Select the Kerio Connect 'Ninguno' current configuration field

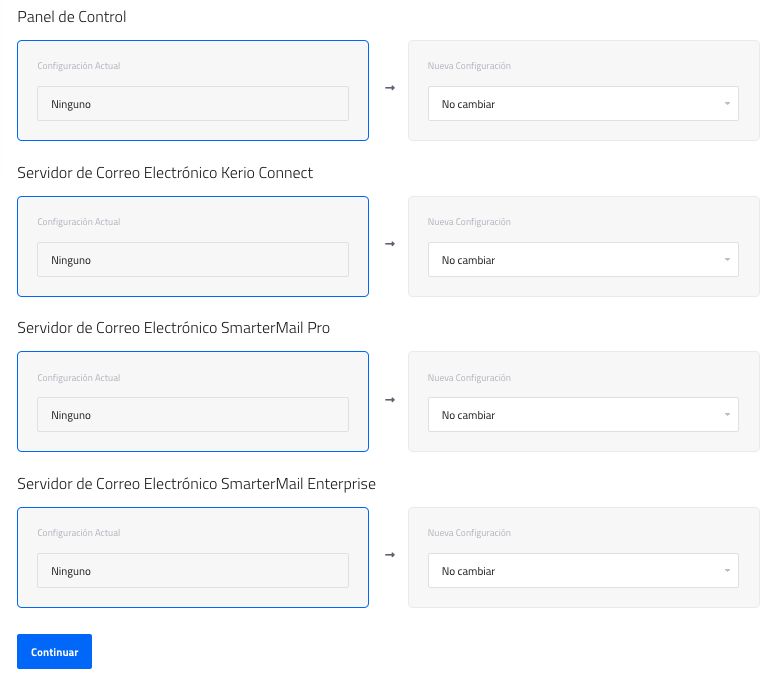[x=193, y=260]
